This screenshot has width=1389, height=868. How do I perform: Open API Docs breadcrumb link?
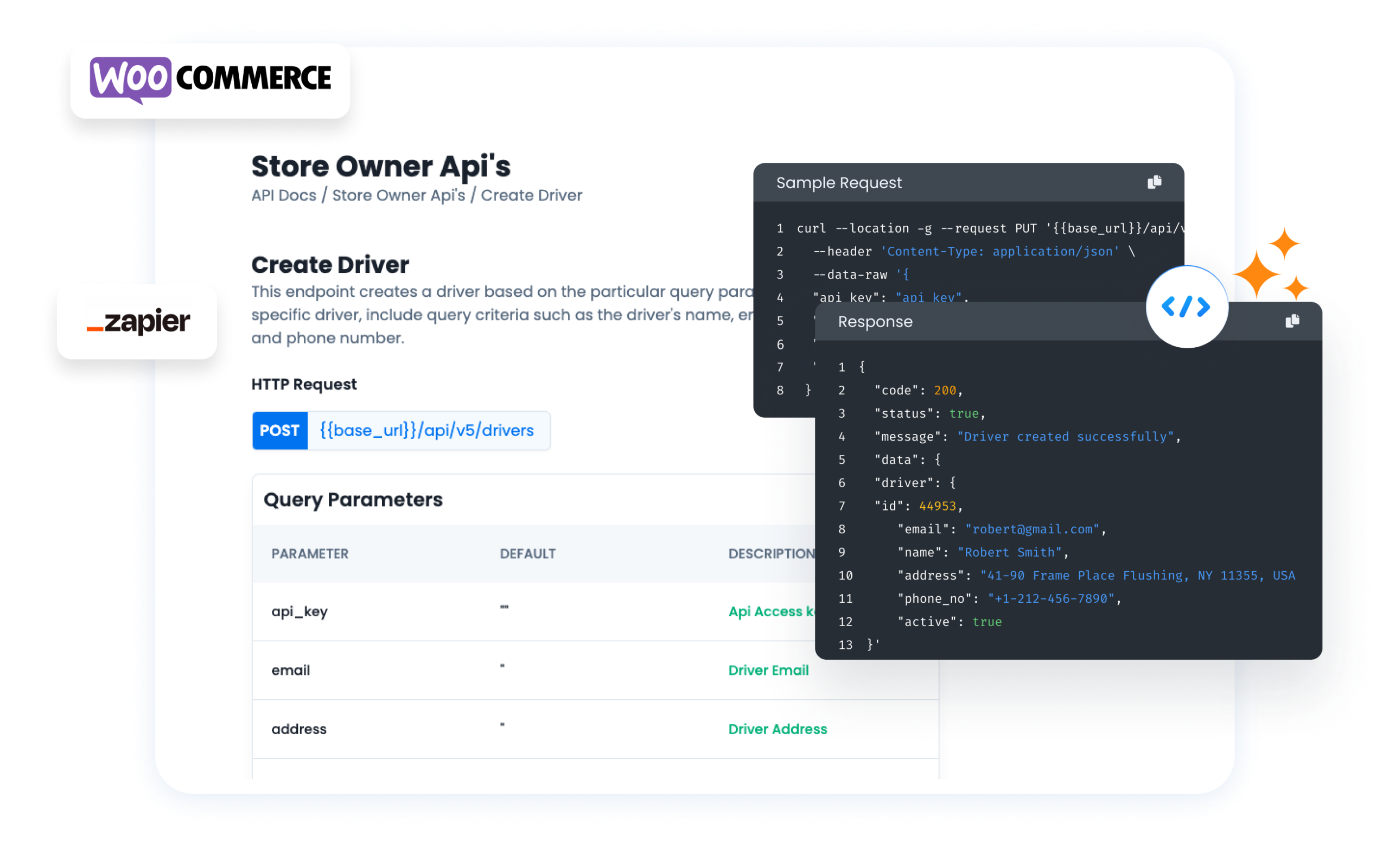point(284,195)
